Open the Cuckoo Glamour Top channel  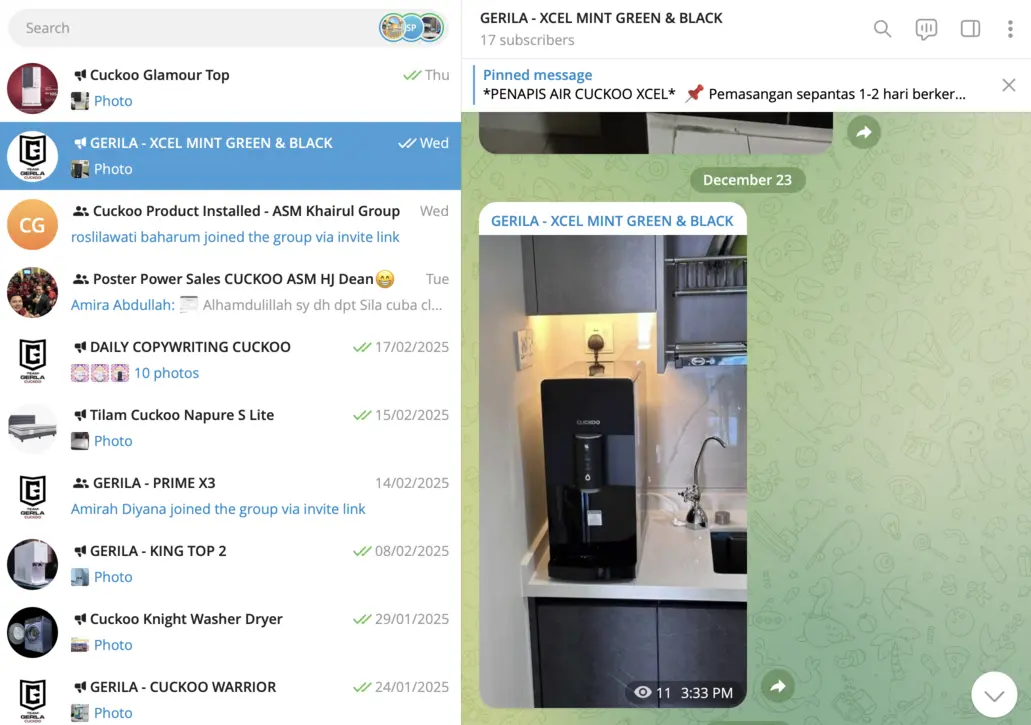point(230,88)
